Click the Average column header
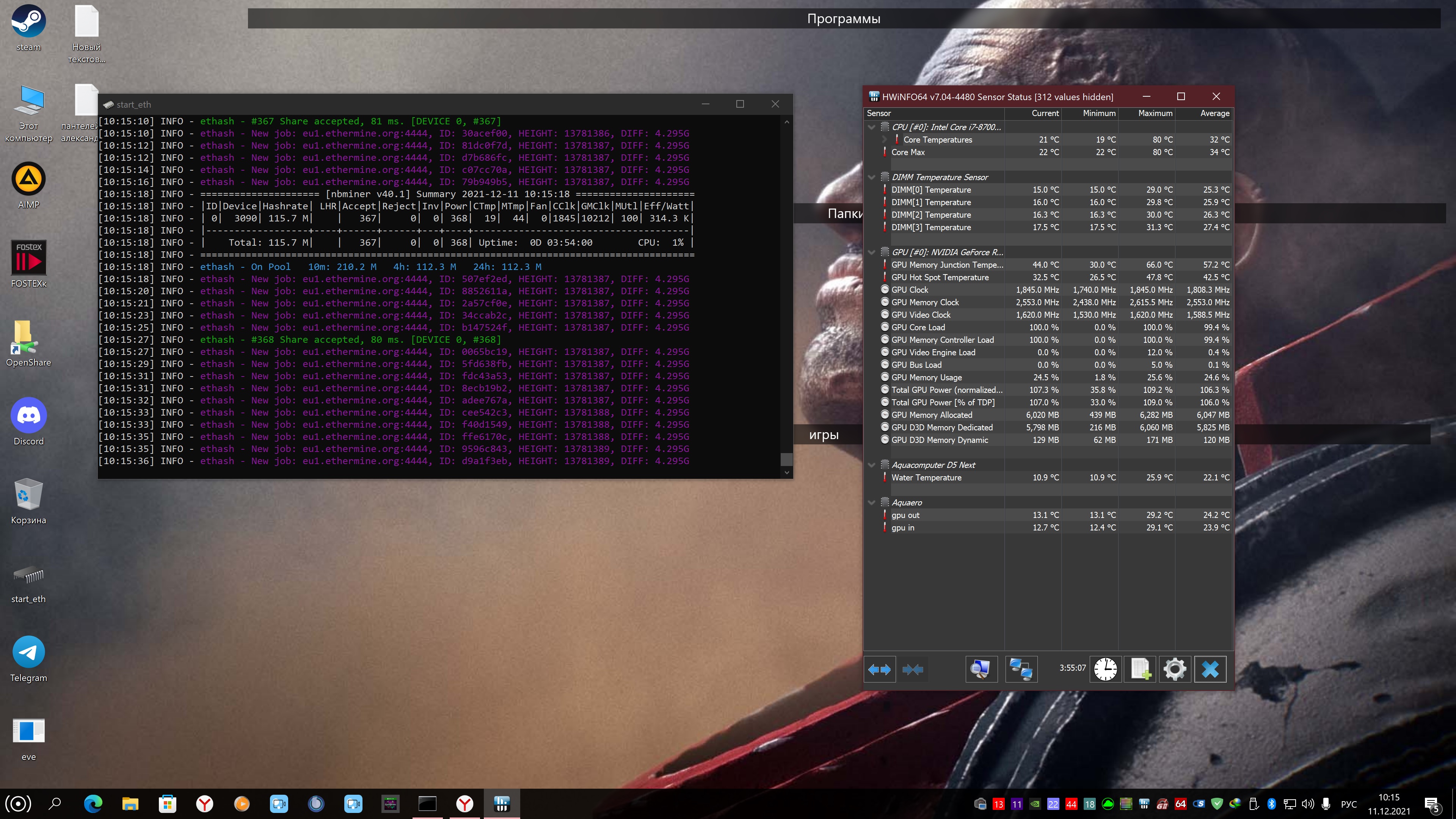 pyautogui.click(x=1214, y=113)
